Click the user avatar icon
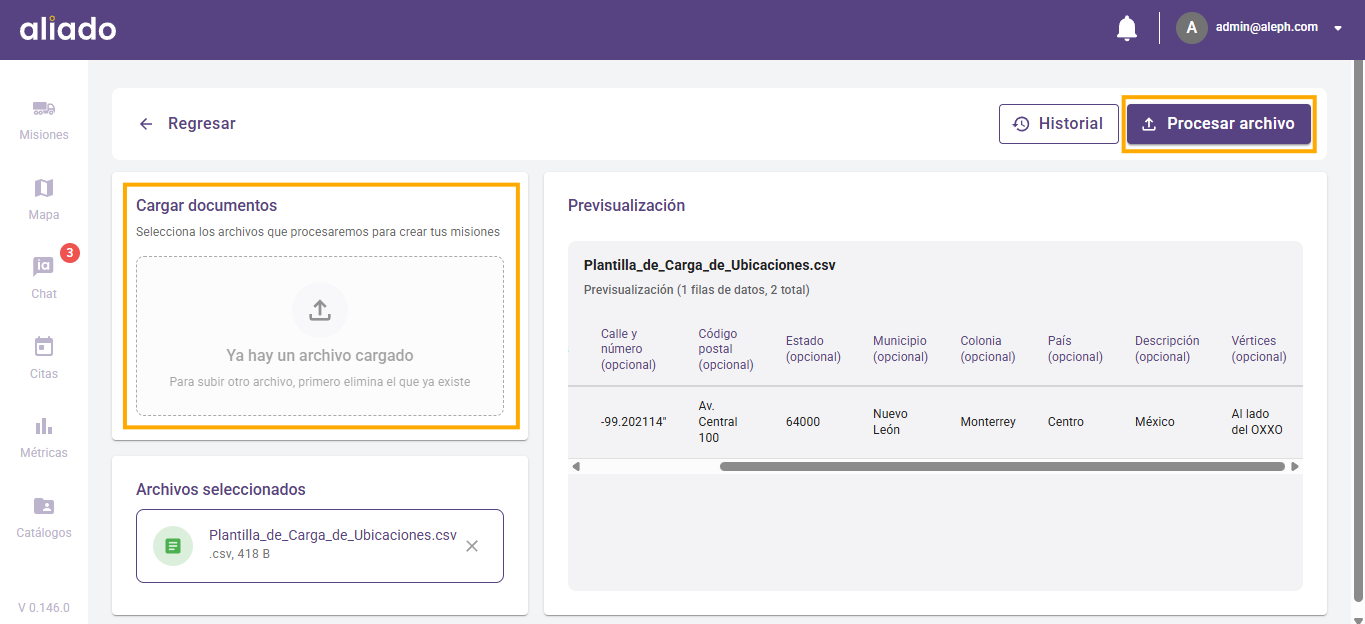The width and height of the screenshot is (1365, 624). click(1191, 28)
